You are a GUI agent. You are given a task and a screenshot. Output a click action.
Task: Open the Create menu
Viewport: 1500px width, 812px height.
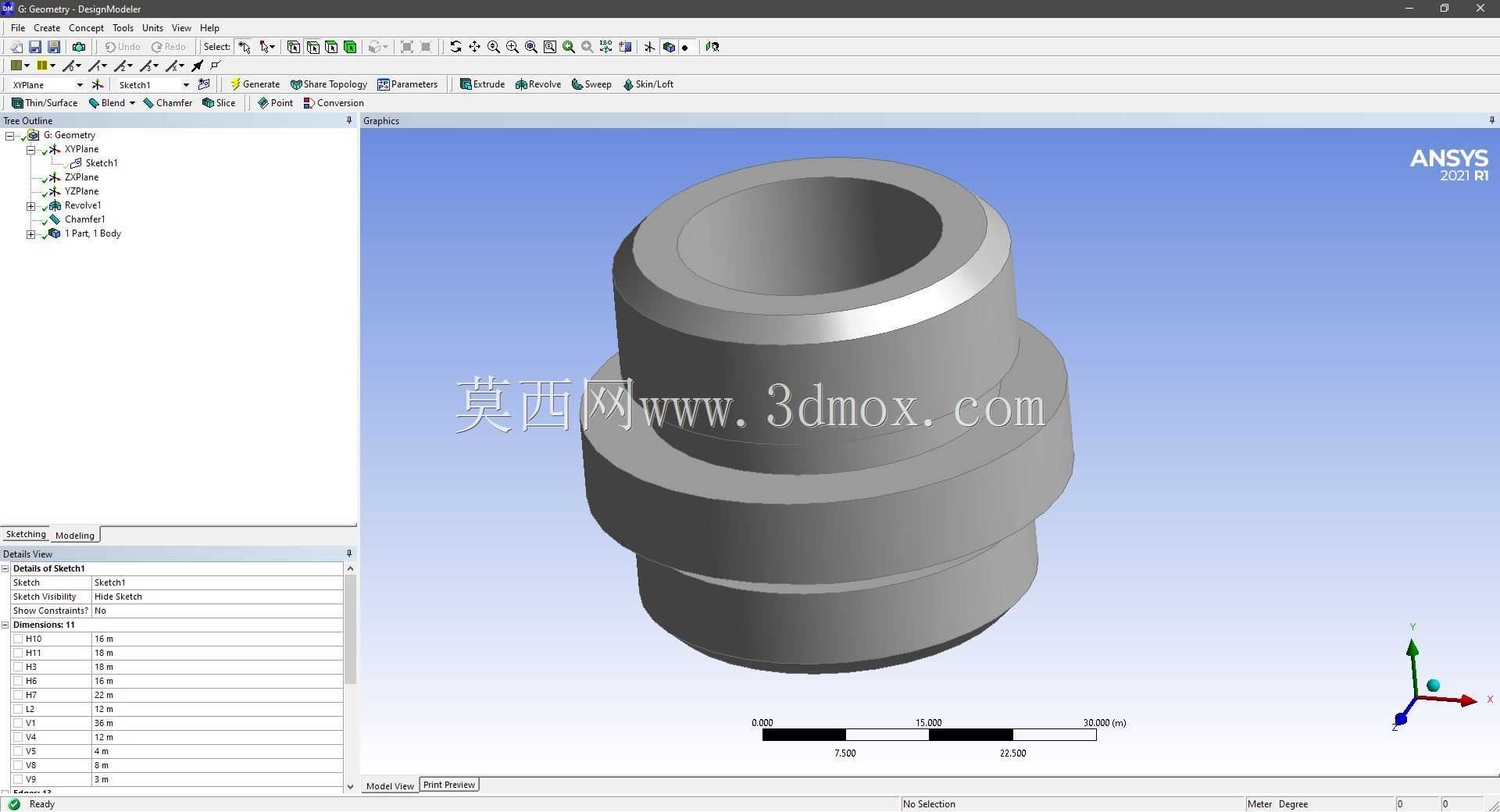[47, 27]
